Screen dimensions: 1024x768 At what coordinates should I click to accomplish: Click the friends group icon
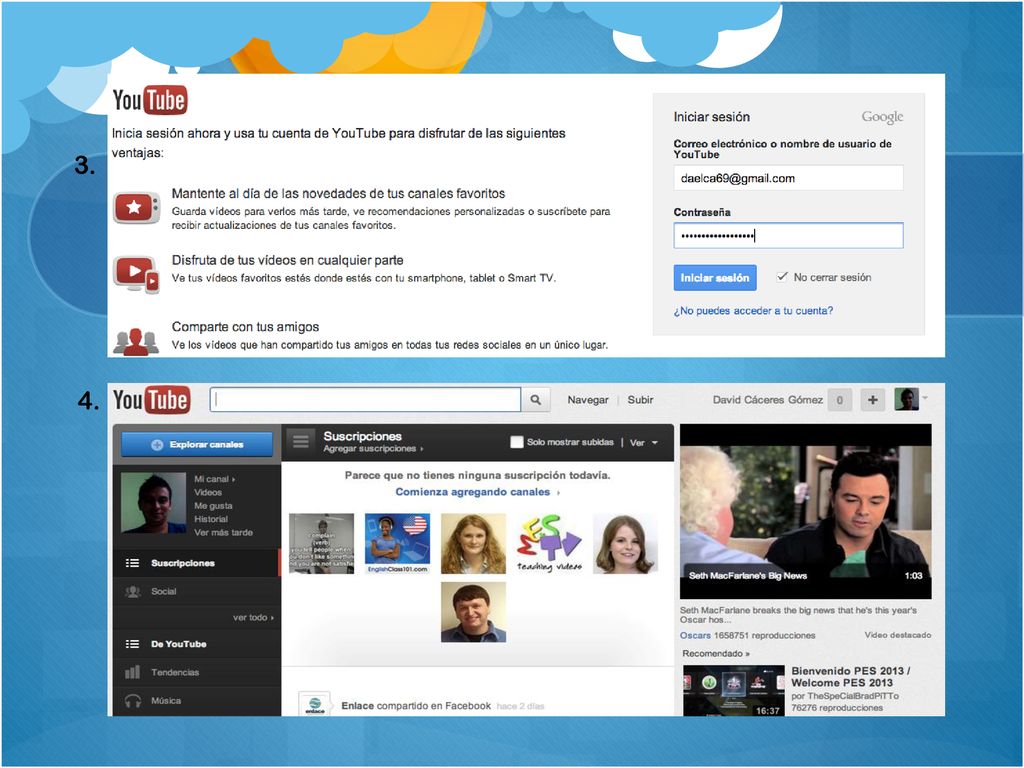pos(136,342)
